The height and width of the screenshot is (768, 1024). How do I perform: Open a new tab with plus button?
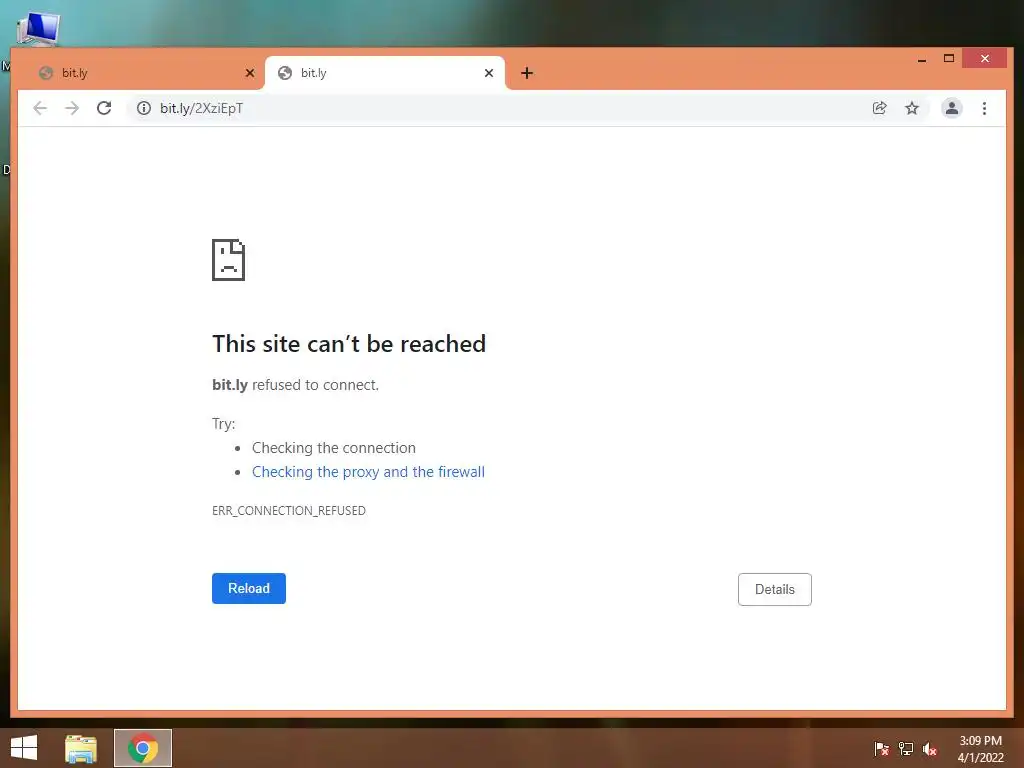coord(527,73)
